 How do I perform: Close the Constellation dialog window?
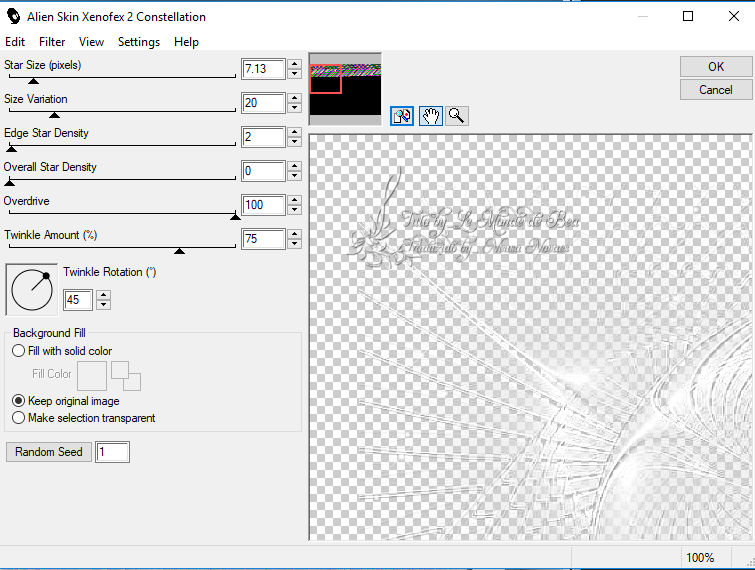pyautogui.click(x=734, y=16)
